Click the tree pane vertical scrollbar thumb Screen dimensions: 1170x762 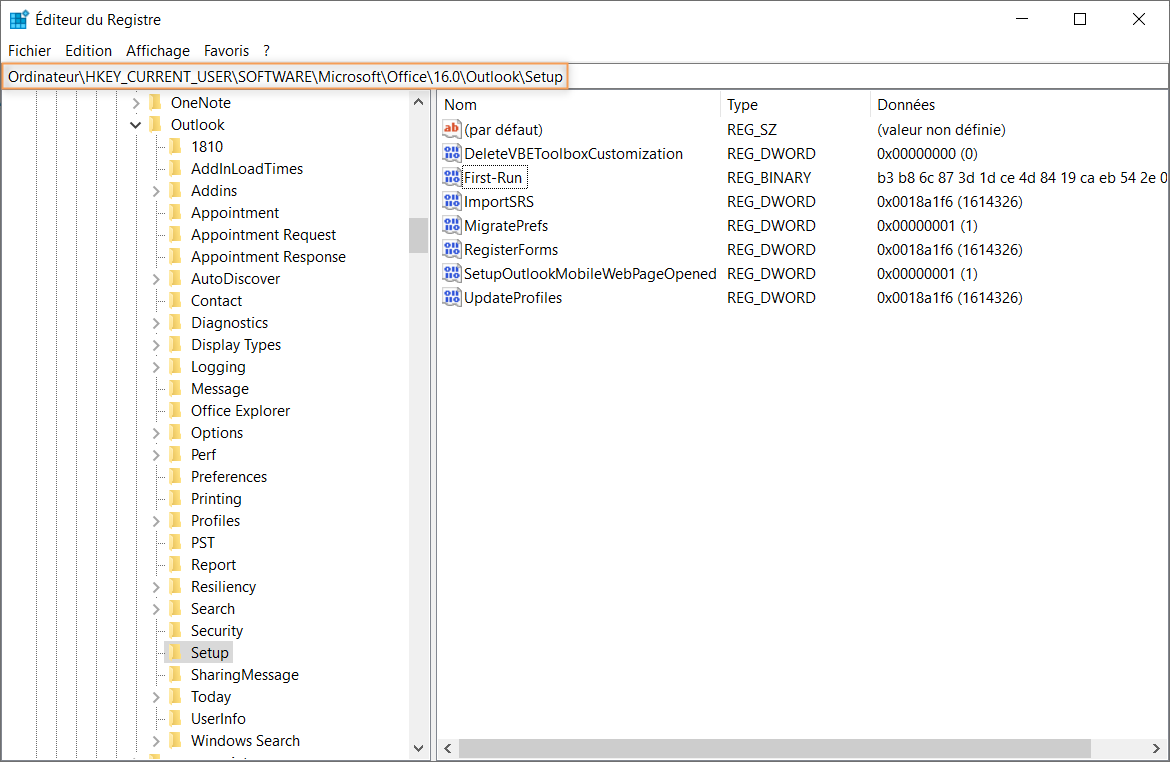coord(418,235)
